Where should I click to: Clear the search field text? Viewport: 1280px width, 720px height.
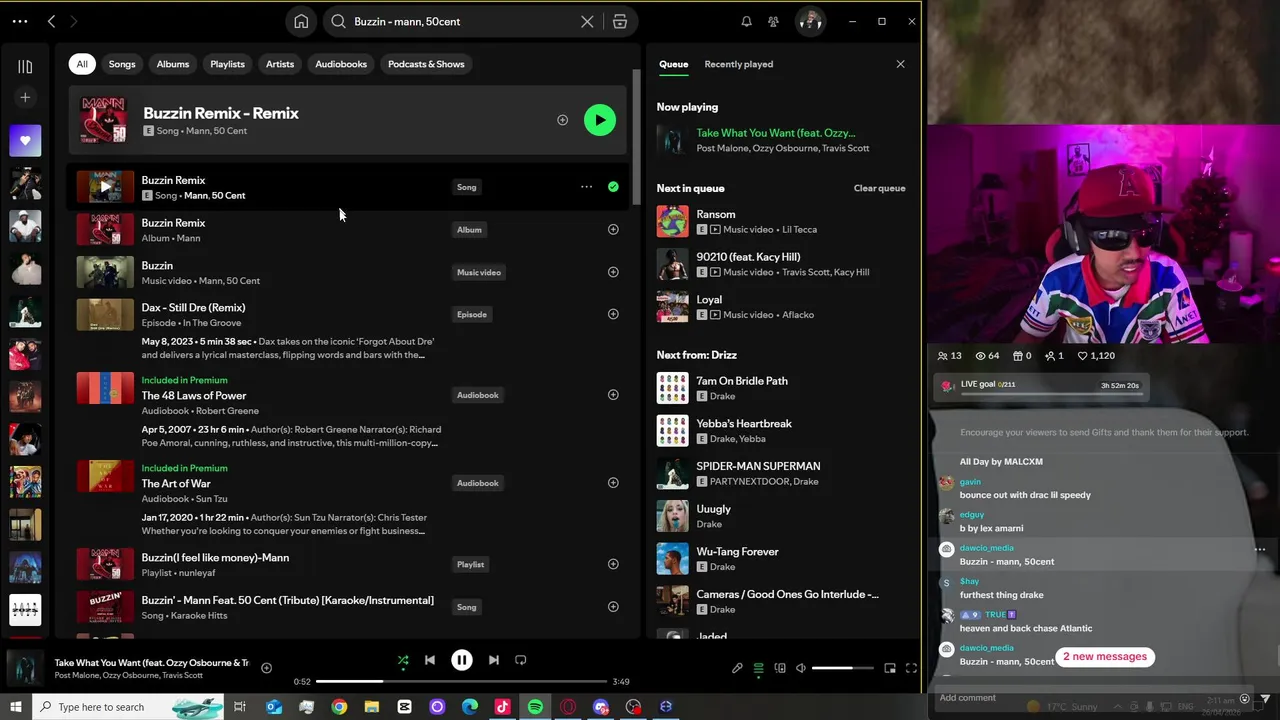587,21
